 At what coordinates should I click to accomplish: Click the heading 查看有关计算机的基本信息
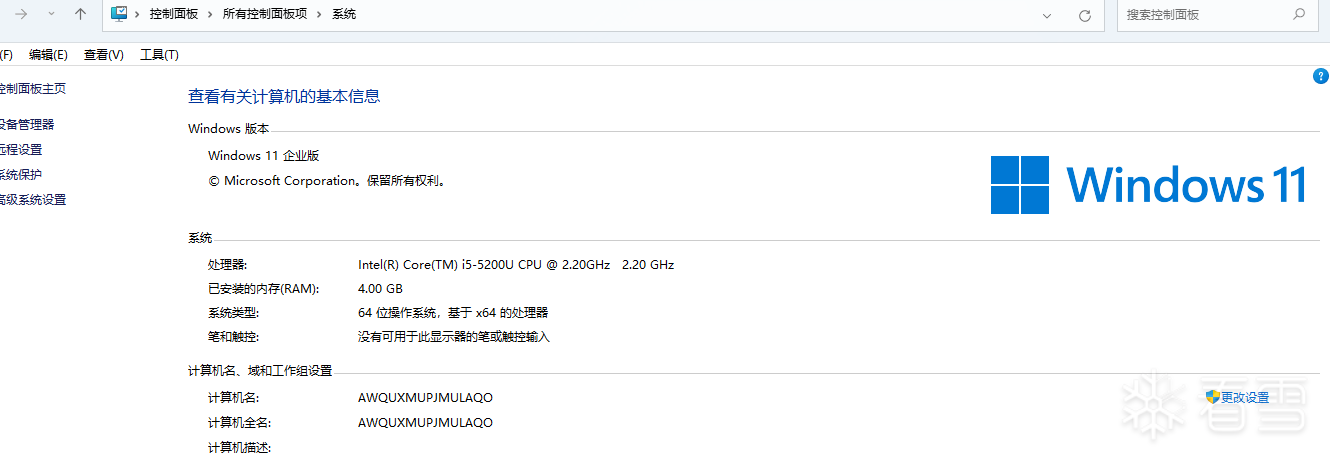click(284, 96)
